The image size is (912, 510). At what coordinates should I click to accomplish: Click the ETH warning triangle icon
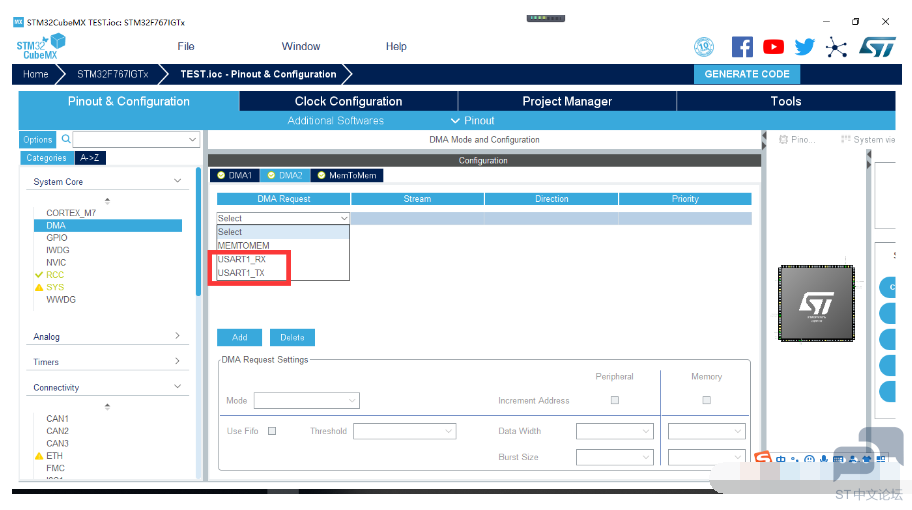coord(39,456)
